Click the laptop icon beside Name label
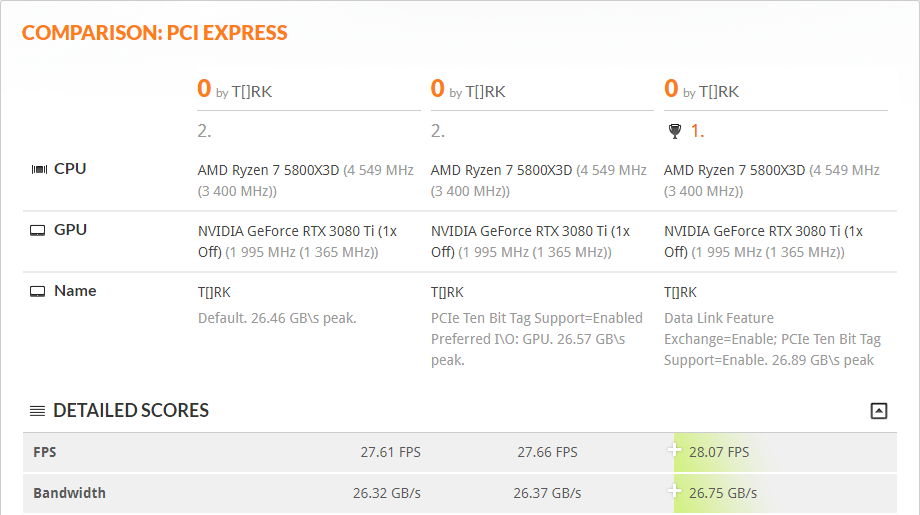The image size is (920, 515). 38,291
